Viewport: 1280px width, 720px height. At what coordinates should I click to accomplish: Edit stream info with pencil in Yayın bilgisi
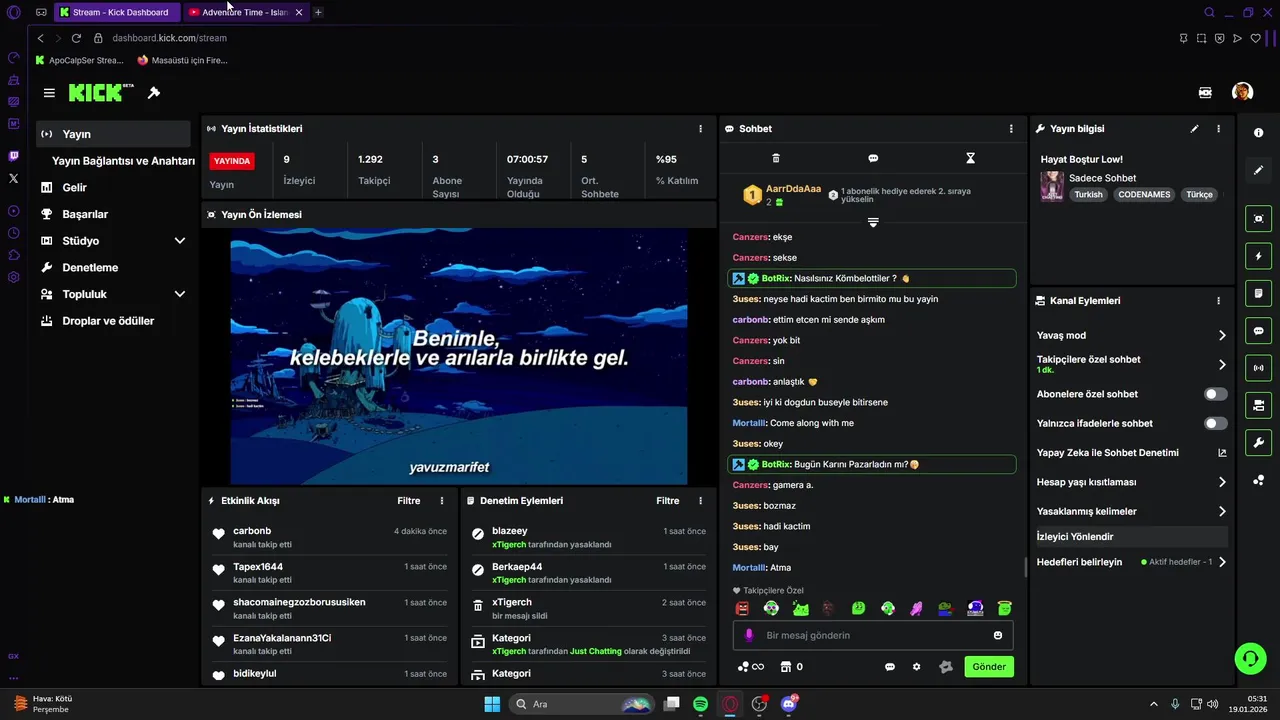[x=1194, y=129]
